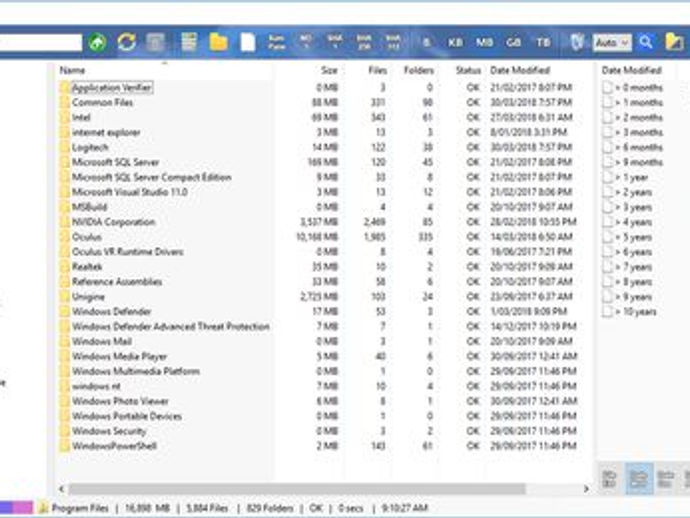690x518 pixels.
Task: Click the refresh scan icon
Action: coord(126,42)
